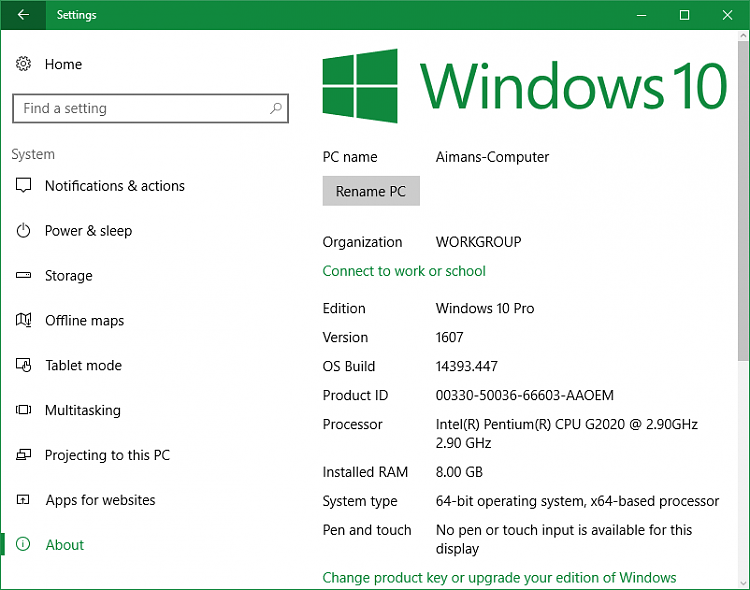The width and height of the screenshot is (750, 590).
Task: Click the search magnifier icon
Action: [x=276, y=108]
